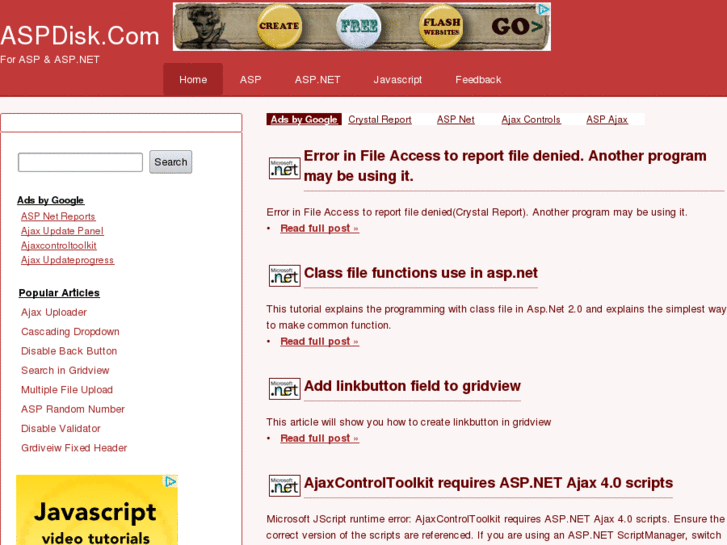727x545 pixels.
Task: Open the Javascript video tutorials ad
Action: [x=97, y=510]
